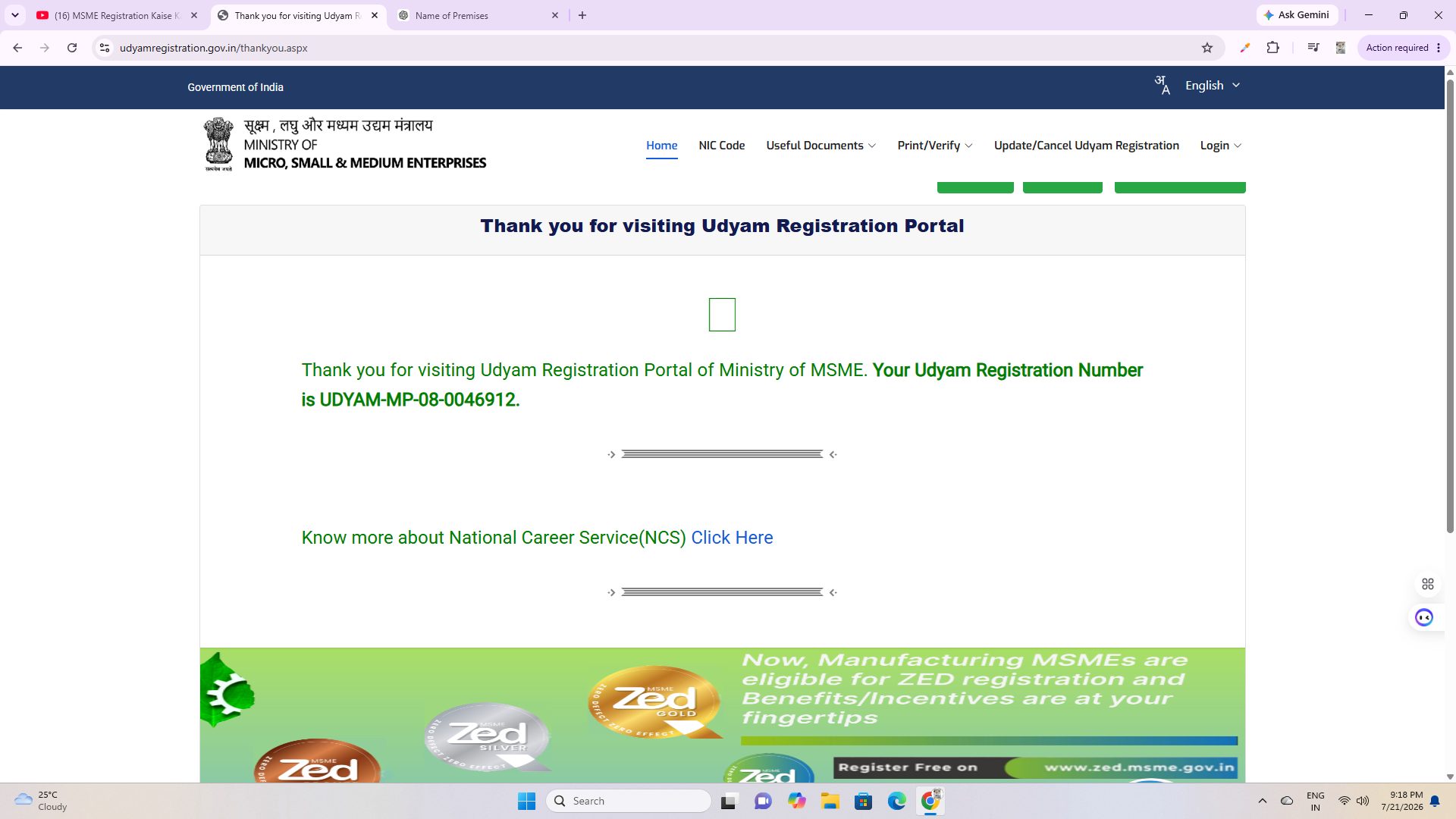This screenshot has height=819, width=1456.
Task: Open the ENG IN language switcher
Action: click(x=1316, y=801)
